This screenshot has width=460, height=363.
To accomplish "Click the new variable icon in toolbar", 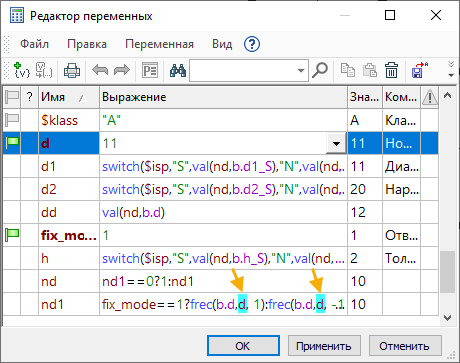I will (22, 70).
